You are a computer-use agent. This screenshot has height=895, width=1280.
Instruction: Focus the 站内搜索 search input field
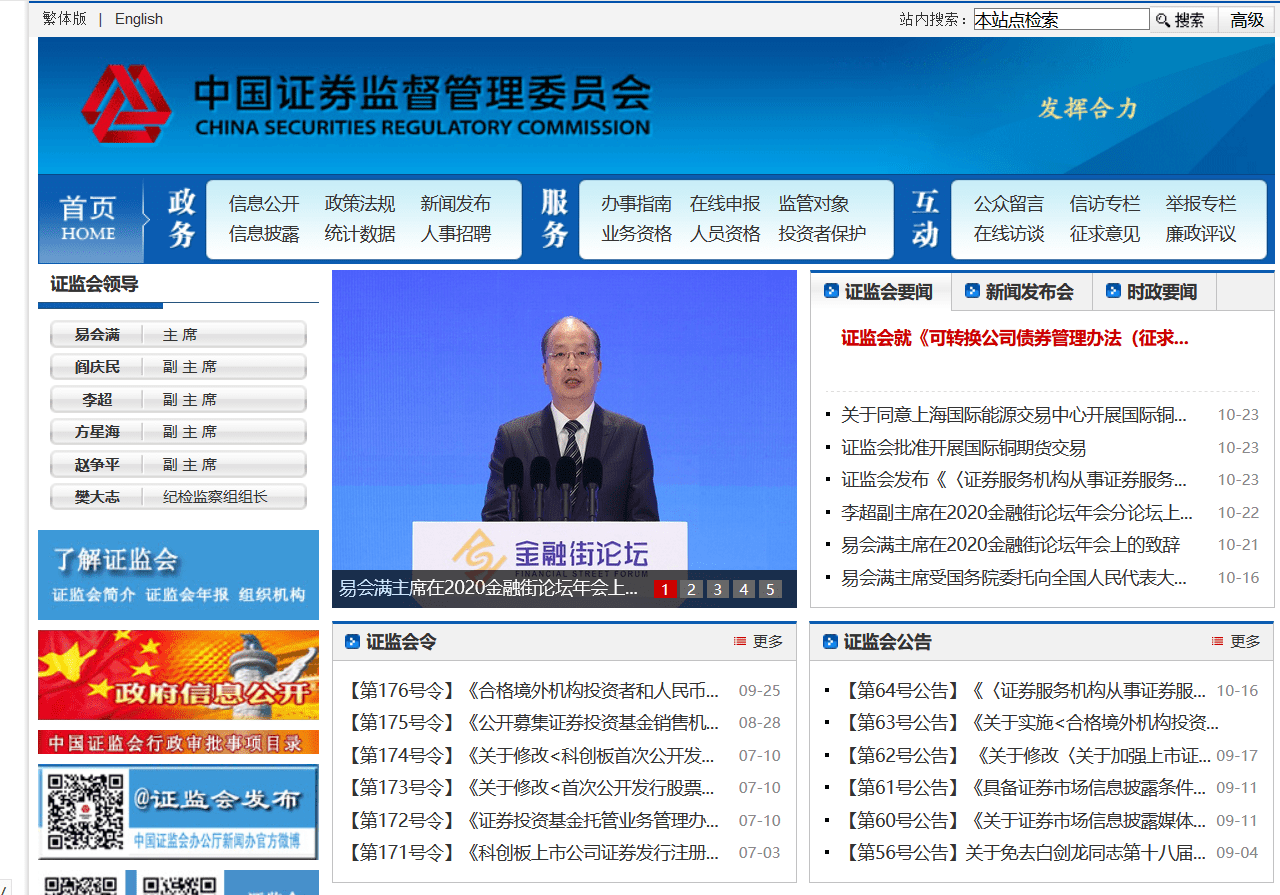click(x=1061, y=20)
